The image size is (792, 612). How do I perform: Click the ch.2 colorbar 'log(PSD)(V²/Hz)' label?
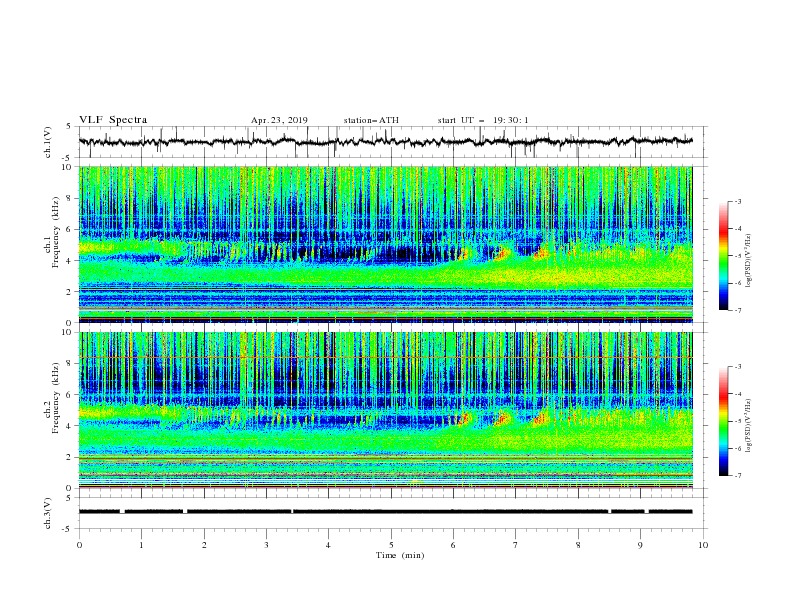pos(748,426)
